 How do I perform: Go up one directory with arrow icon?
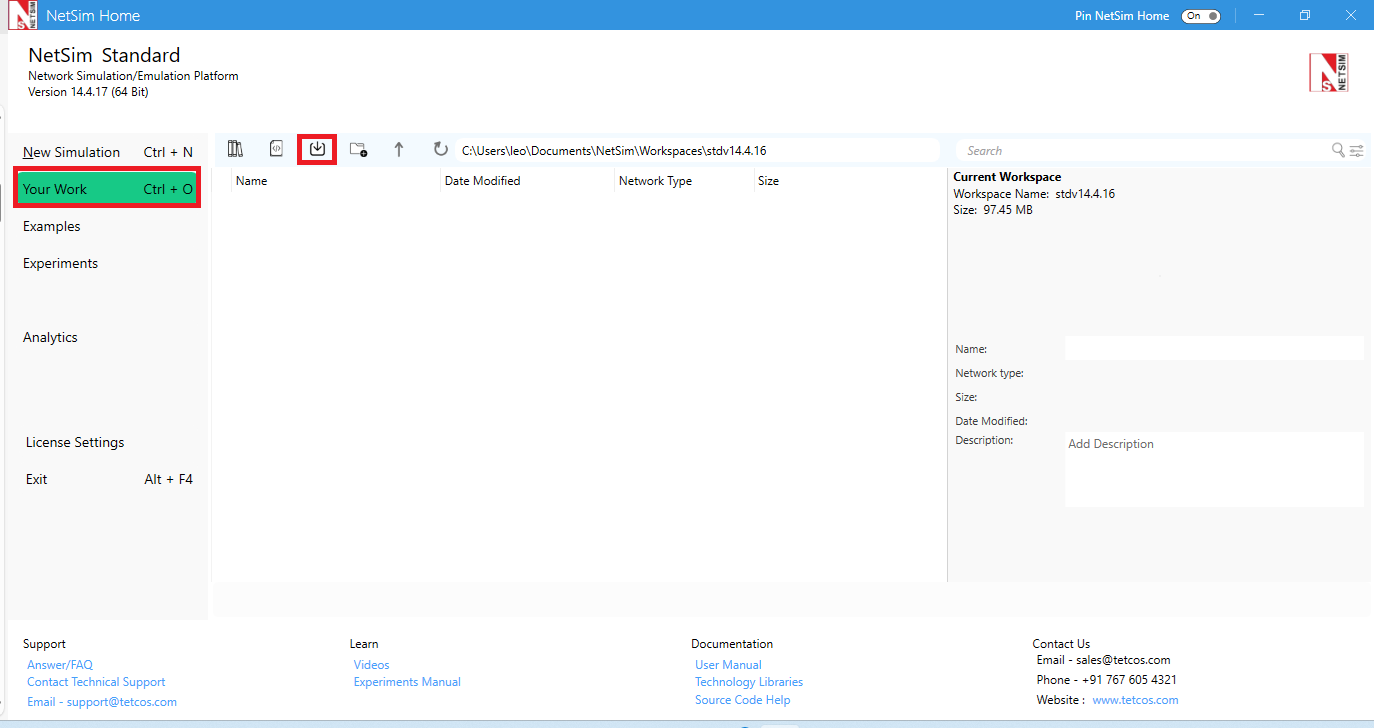[x=399, y=150]
